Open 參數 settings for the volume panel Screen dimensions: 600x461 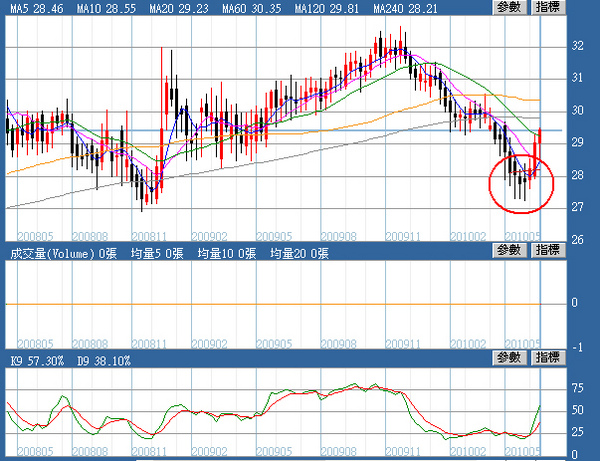click(512, 251)
